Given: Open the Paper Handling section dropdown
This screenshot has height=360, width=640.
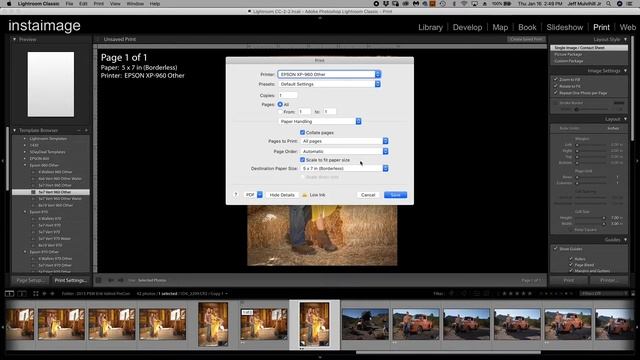Looking at the screenshot, I should pos(320,122).
